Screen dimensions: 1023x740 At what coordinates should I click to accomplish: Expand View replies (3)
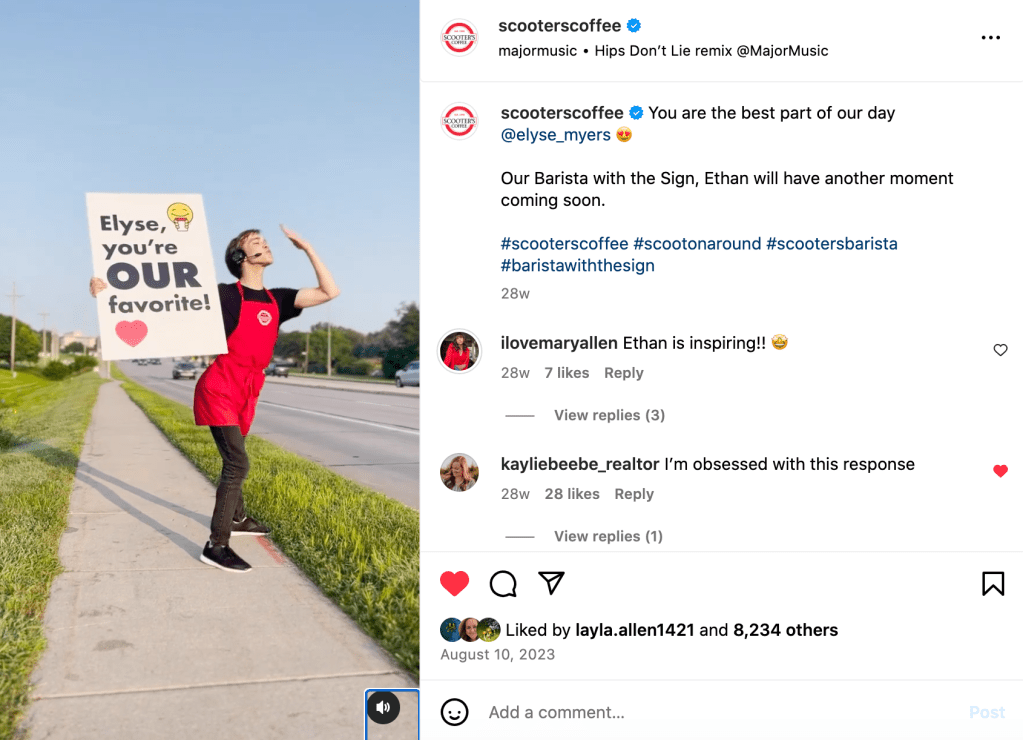(x=609, y=415)
